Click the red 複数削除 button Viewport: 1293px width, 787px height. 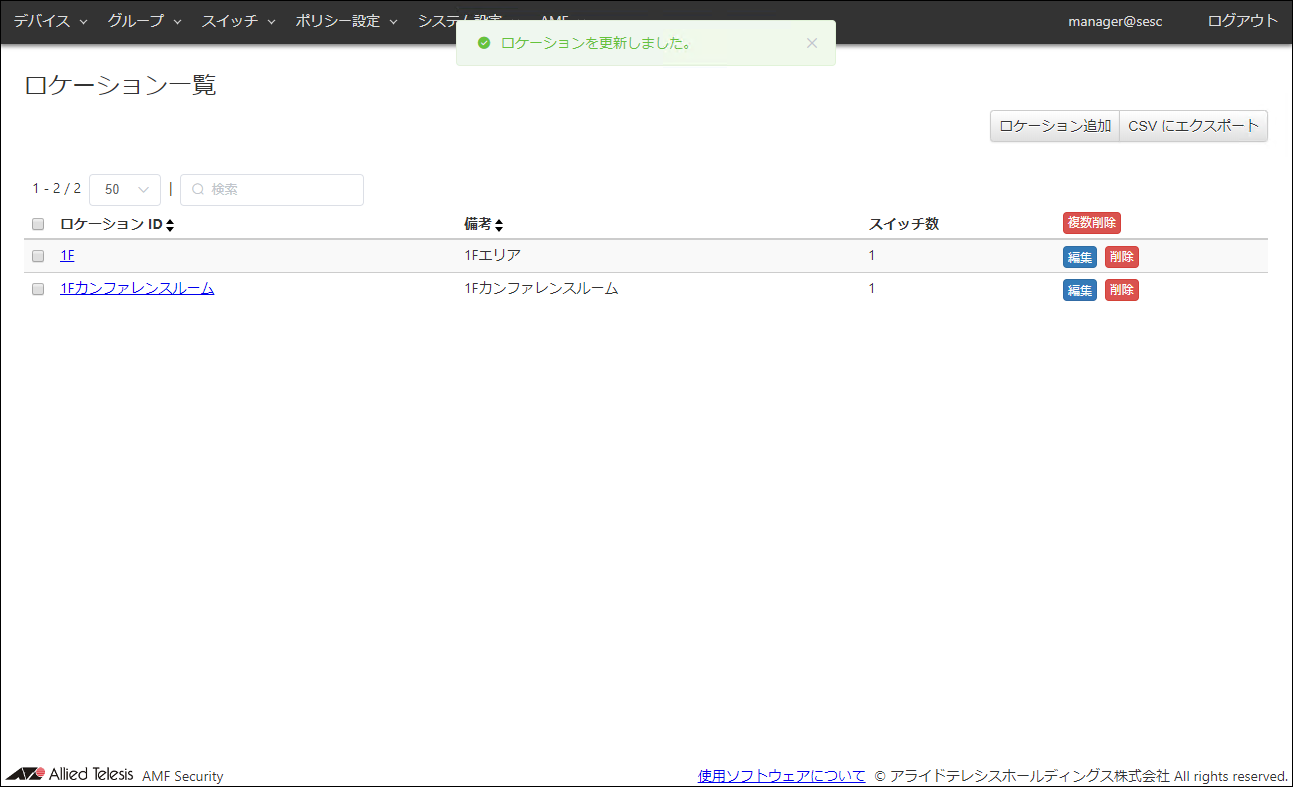[1091, 223]
